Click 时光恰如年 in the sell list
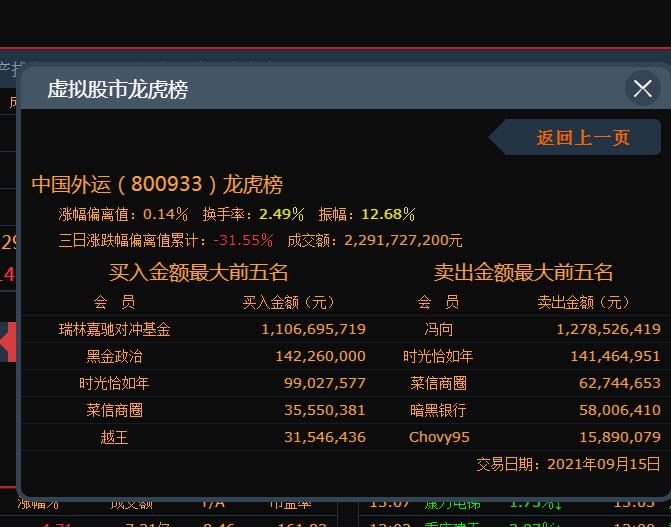 pyautogui.click(x=438, y=356)
